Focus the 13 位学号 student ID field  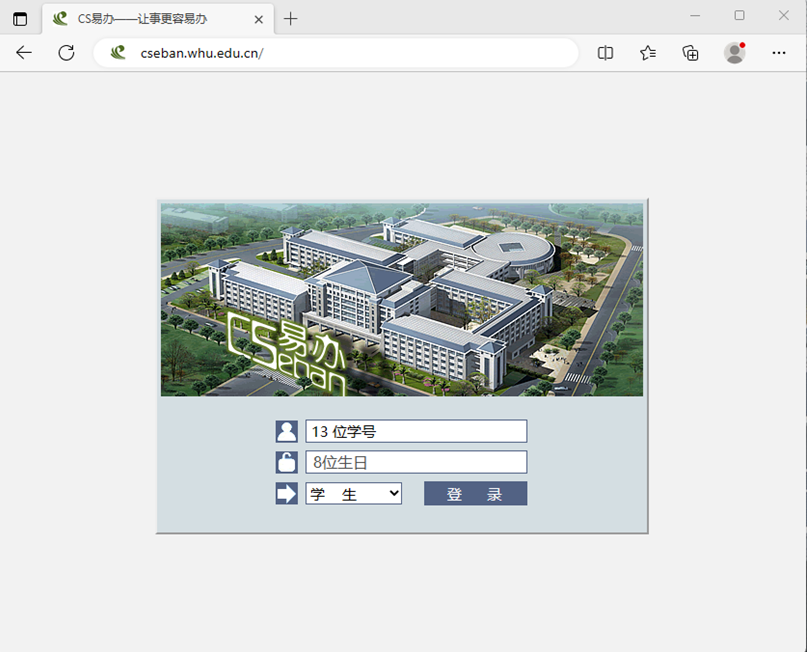click(416, 431)
